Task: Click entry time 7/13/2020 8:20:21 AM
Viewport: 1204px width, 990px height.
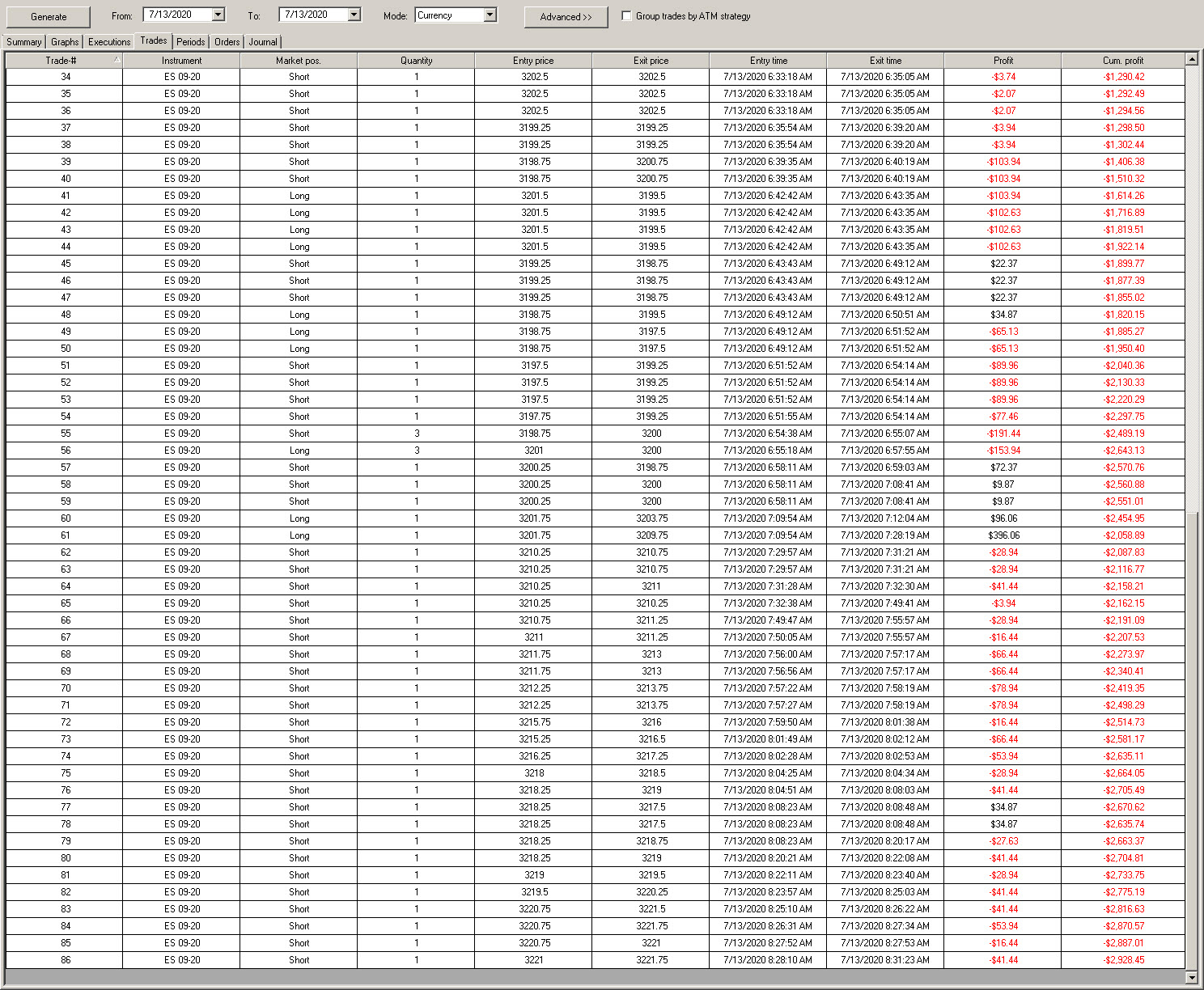Action: coord(768,858)
